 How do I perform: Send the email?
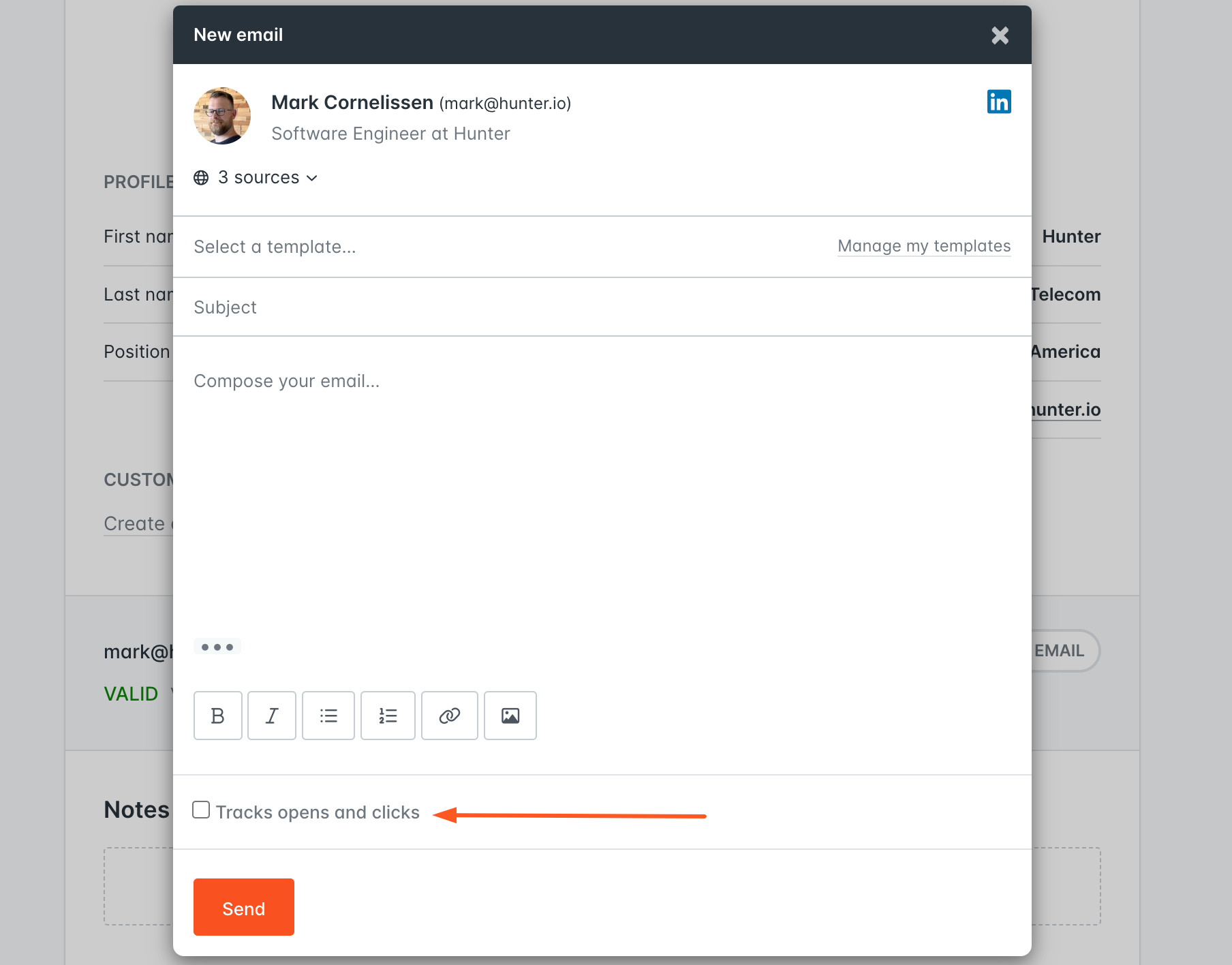pyautogui.click(x=244, y=907)
